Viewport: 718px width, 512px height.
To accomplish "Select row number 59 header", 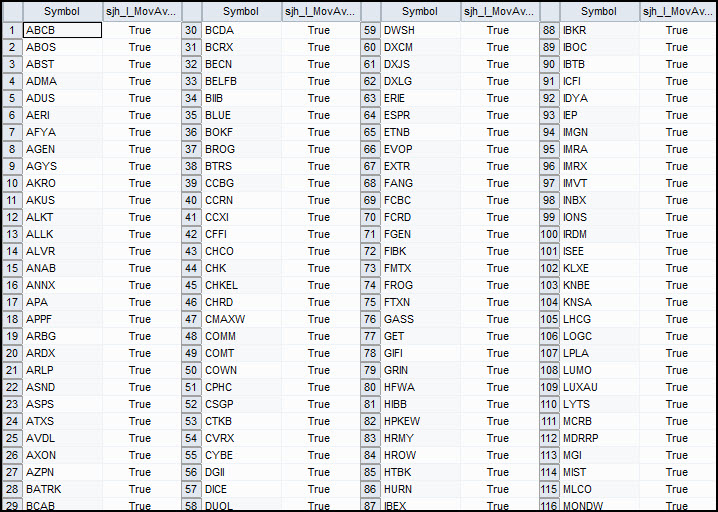I will (x=370, y=30).
